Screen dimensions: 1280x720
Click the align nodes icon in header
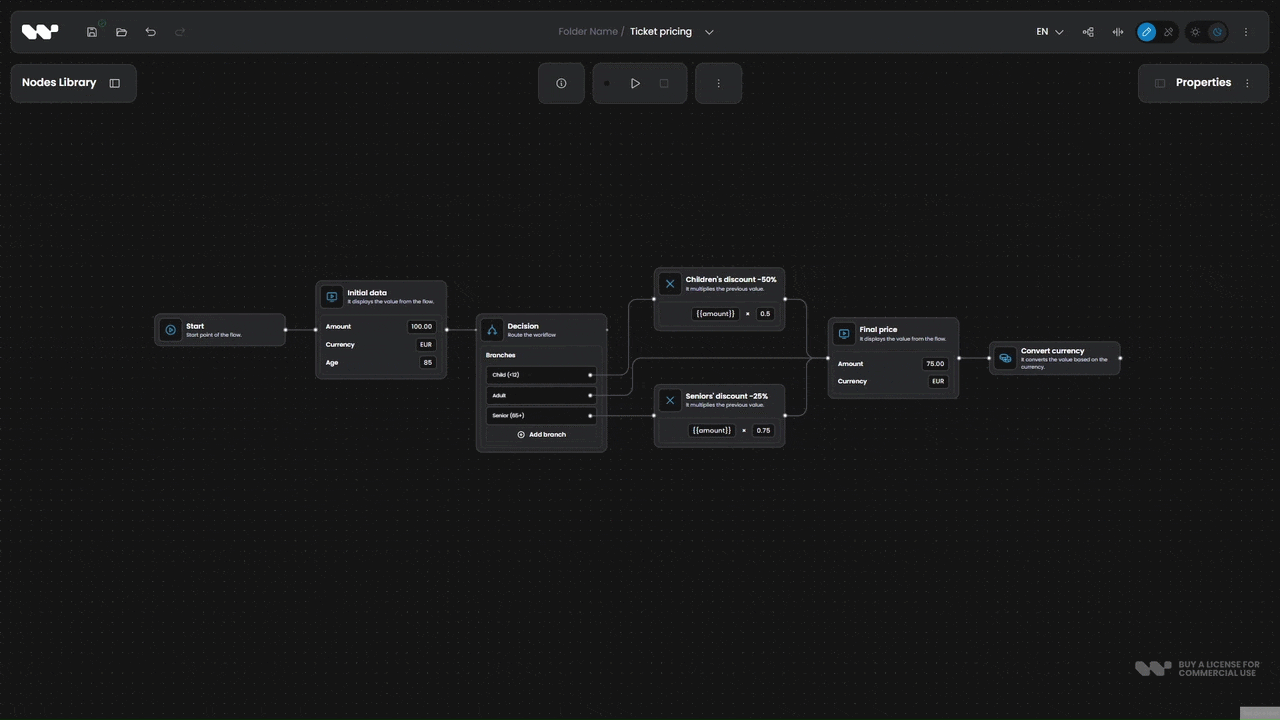tap(1117, 32)
